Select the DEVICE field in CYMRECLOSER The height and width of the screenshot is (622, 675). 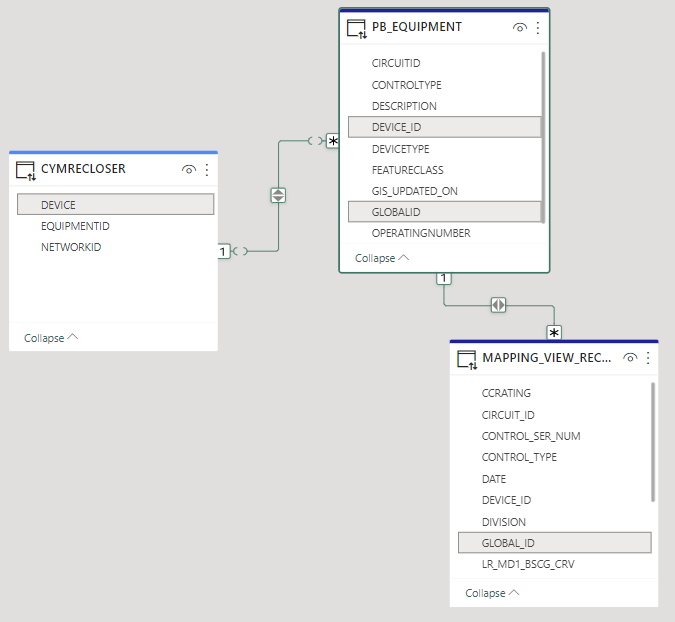click(115, 204)
